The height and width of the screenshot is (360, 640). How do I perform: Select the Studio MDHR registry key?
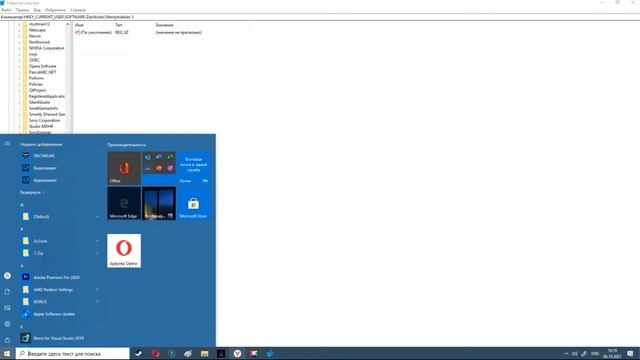click(41, 127)
